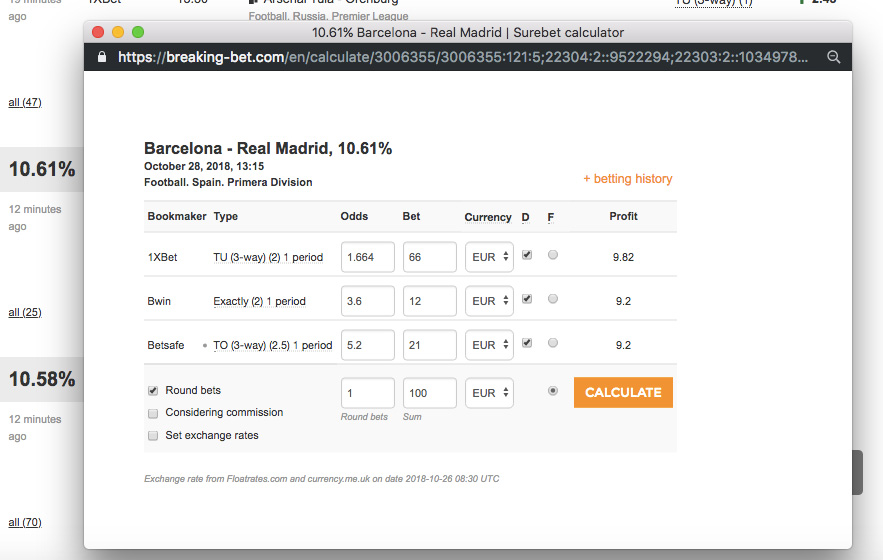This screenshot has width=883, height=560.
Task: Click the 1XBet profit value 9.82
Action: coord(623,257)
